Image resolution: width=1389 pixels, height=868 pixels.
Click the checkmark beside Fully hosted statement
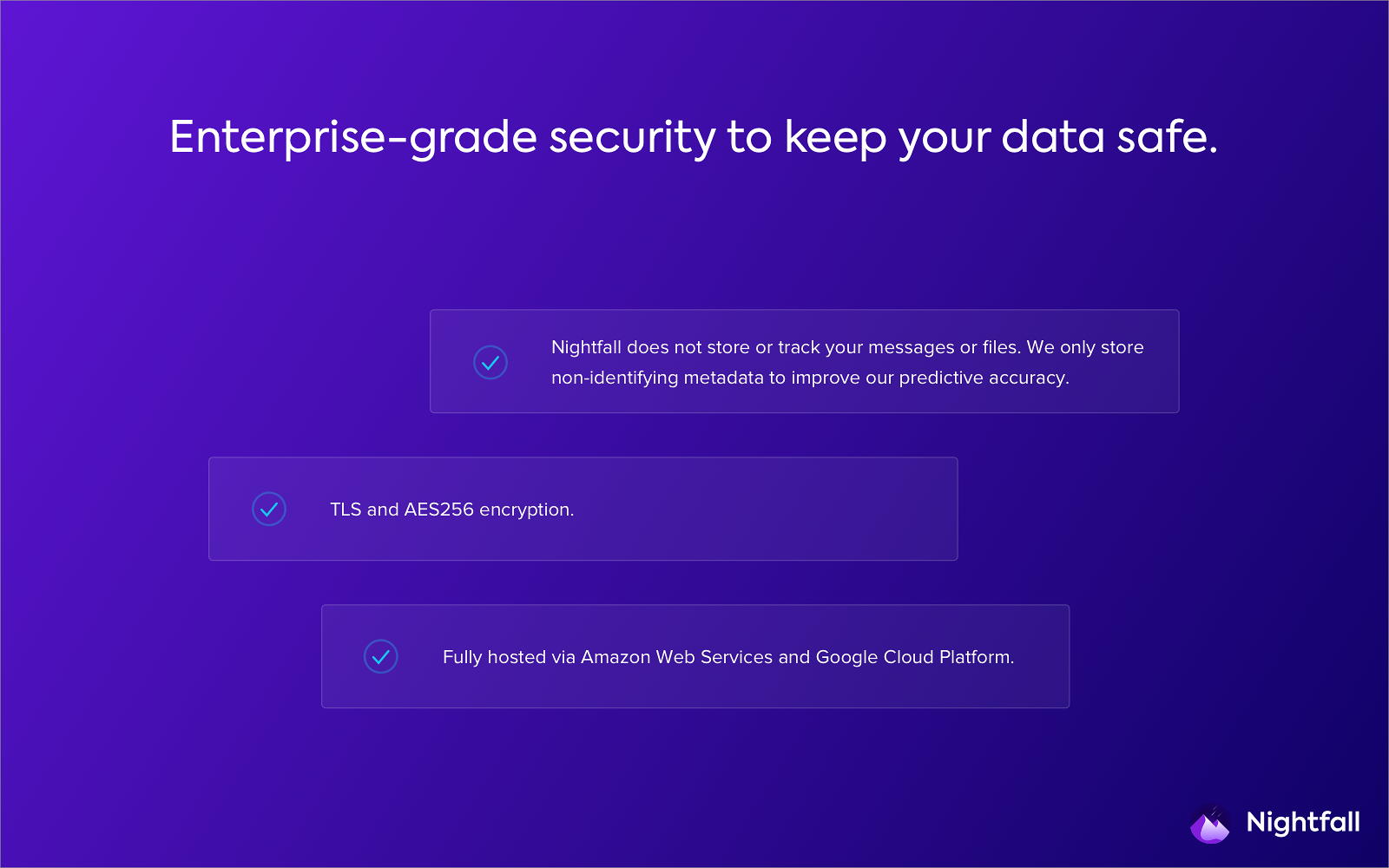click(381, 657)
